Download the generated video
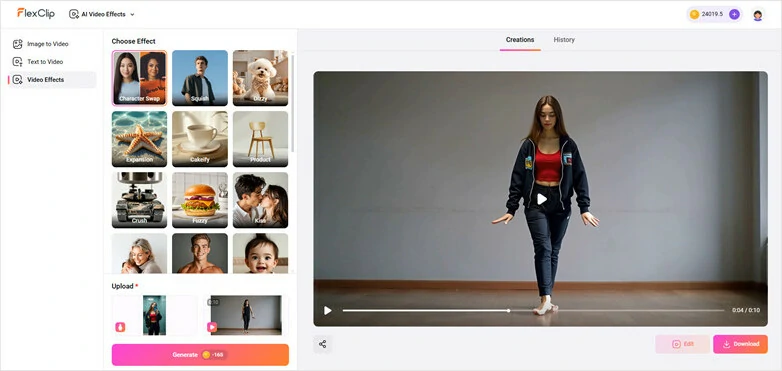The image size is (782, 371). coord(741,344)
